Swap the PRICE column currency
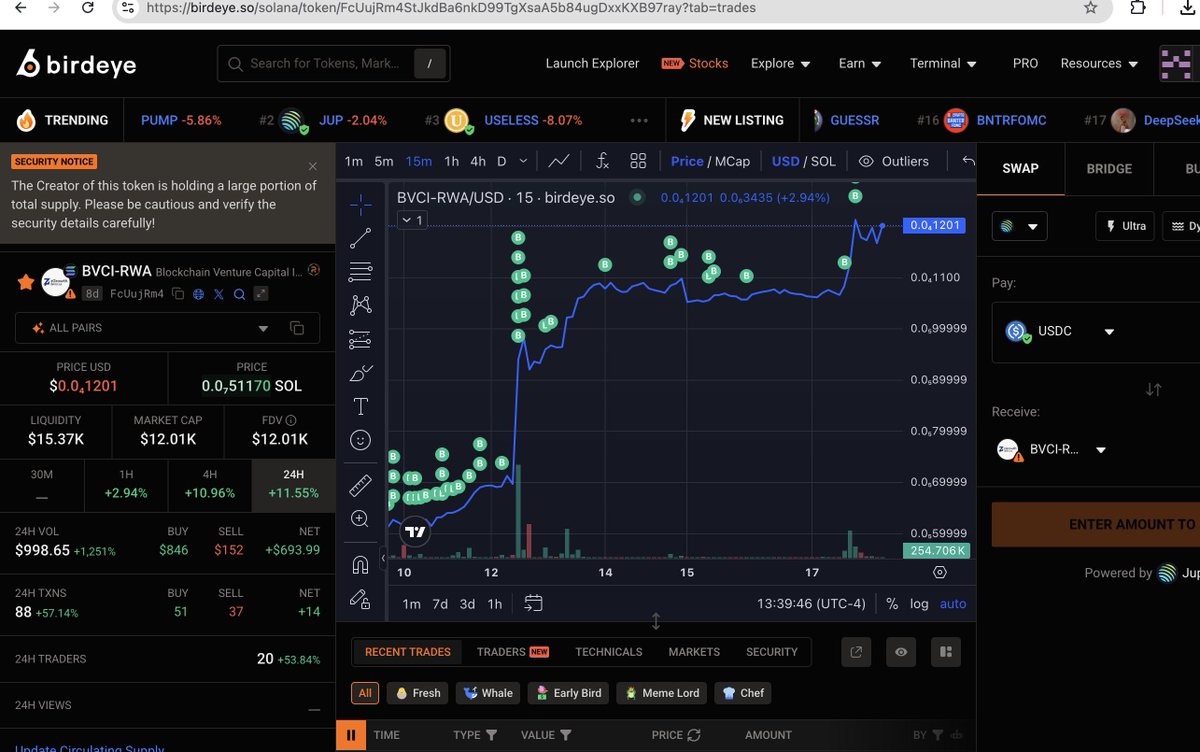Viewport: 1200px width, 752px height. [694, 735]
